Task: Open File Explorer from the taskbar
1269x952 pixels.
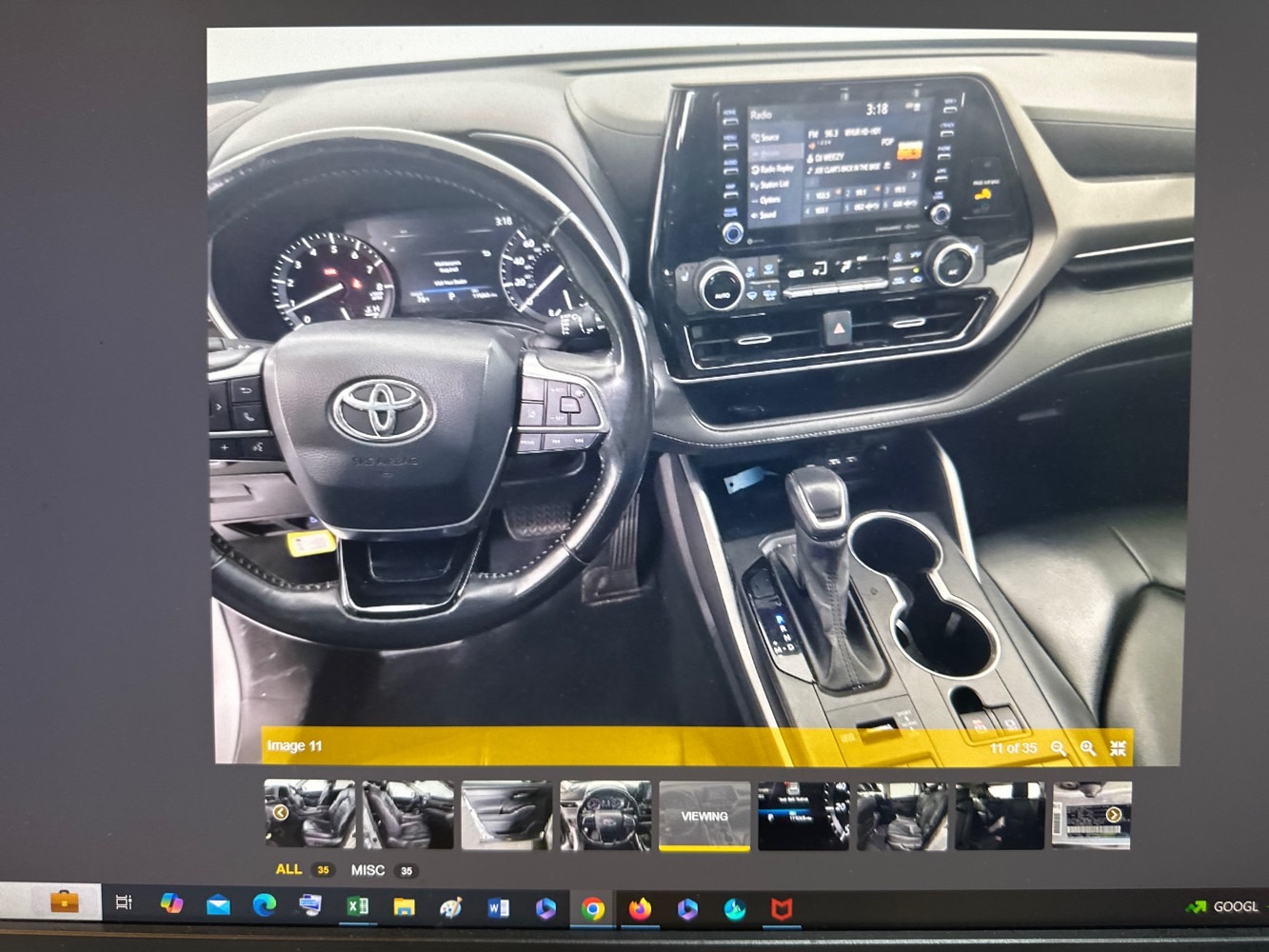Action: (405, 907)
